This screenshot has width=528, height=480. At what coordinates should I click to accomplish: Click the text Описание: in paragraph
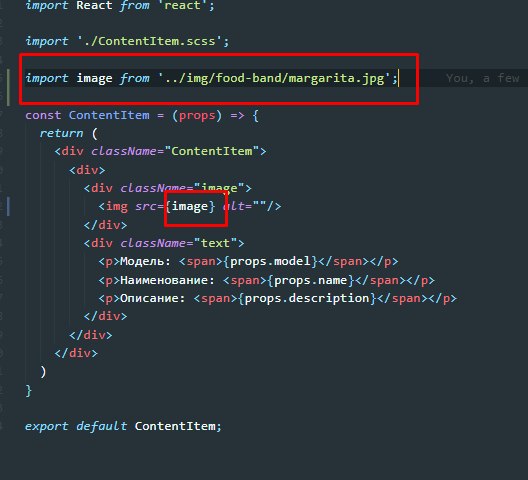(x=153, y=298)
